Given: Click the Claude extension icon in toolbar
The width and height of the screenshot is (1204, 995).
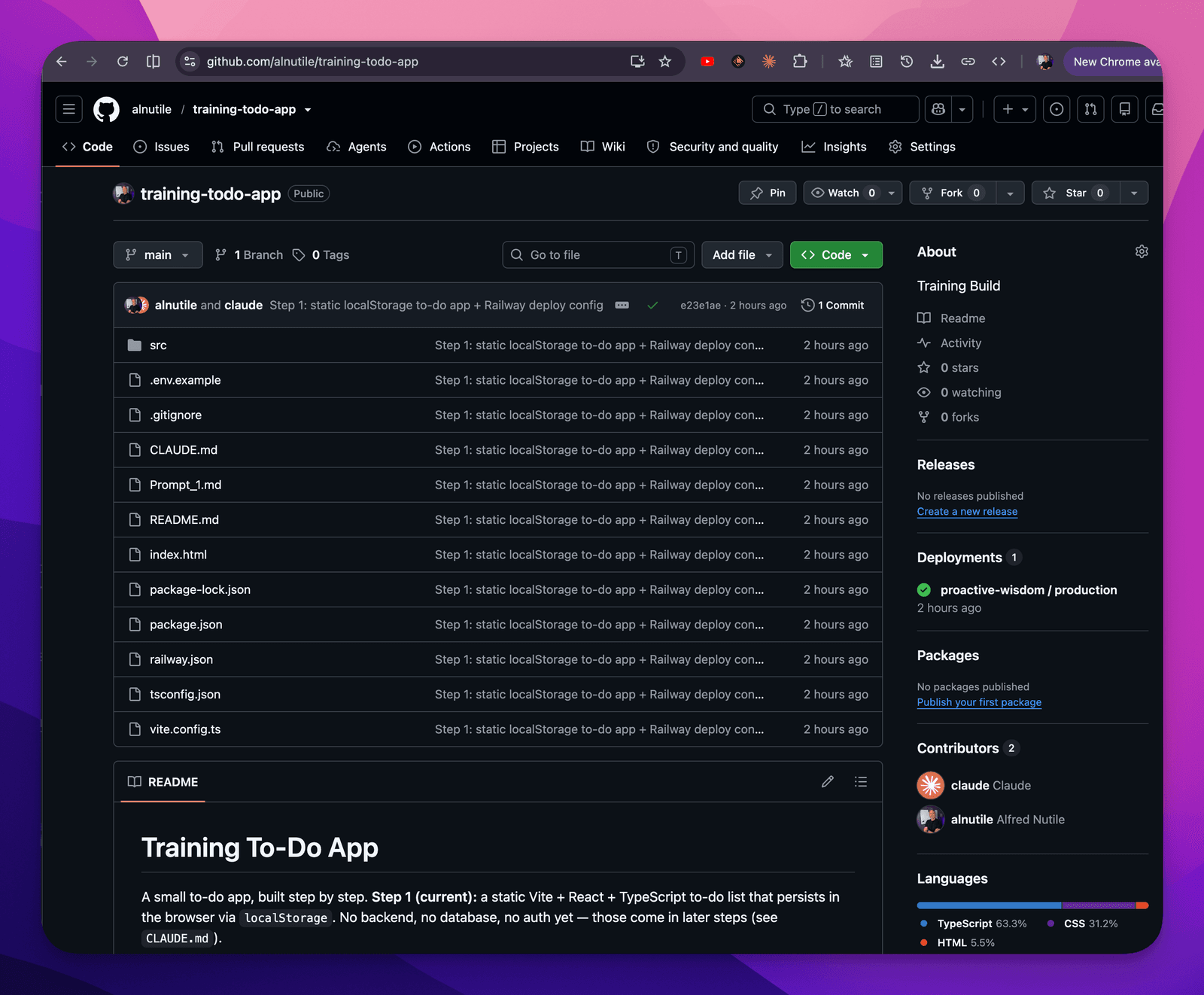Looking at the screenshot, I should click(x=769, y=62).
